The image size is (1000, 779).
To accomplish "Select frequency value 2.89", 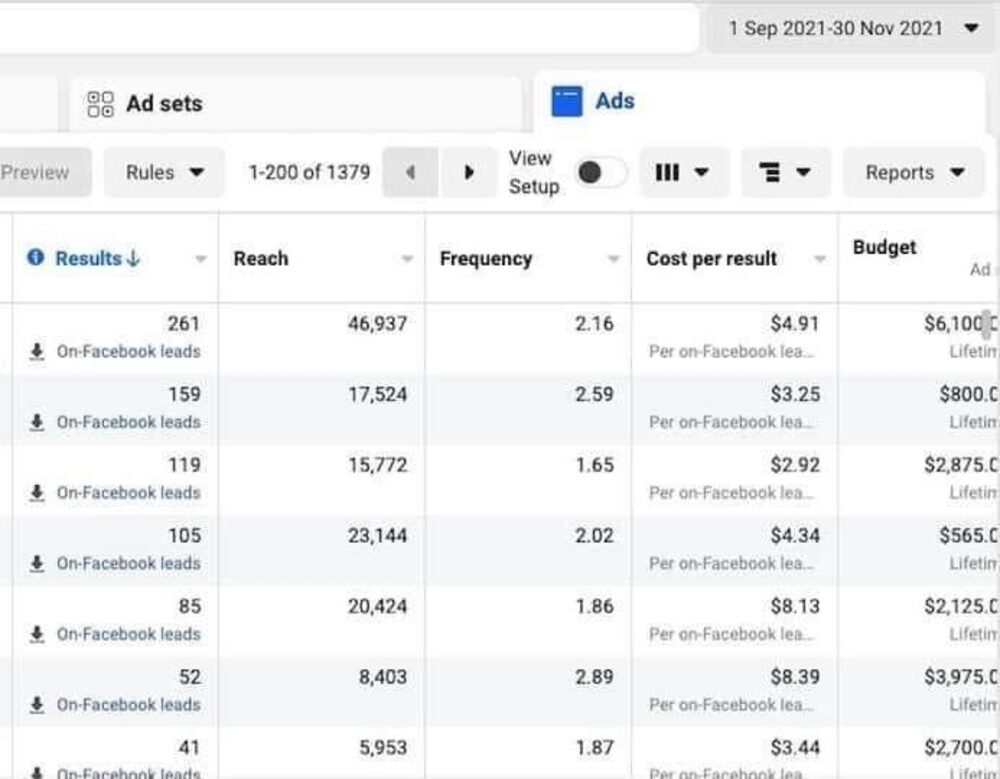I will [x=594, y=677].
